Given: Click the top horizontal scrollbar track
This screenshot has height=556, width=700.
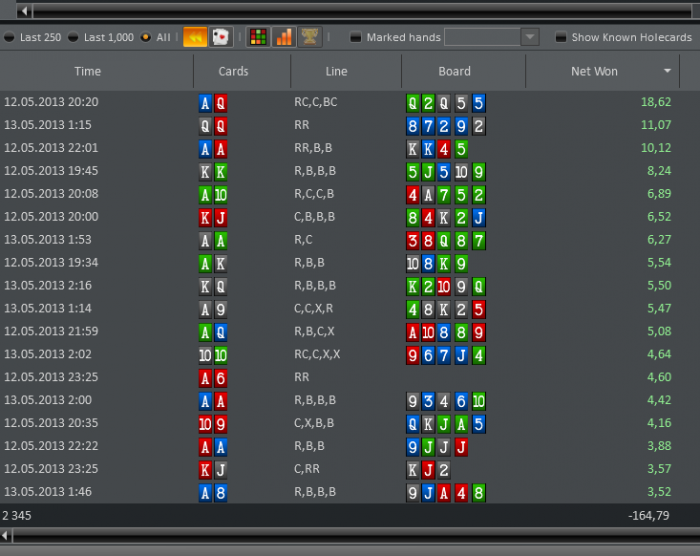Looking at the screenshot, I should (x=362, y=11).
